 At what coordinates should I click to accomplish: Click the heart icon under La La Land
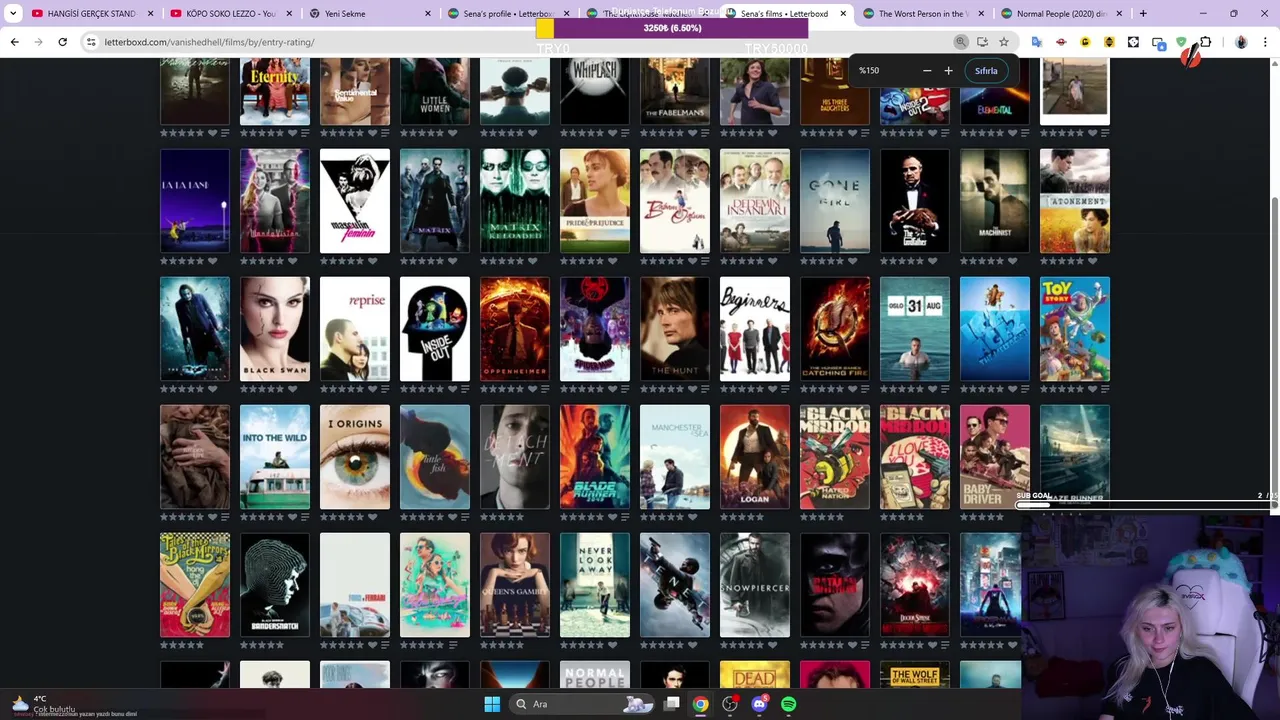[212, 261]
